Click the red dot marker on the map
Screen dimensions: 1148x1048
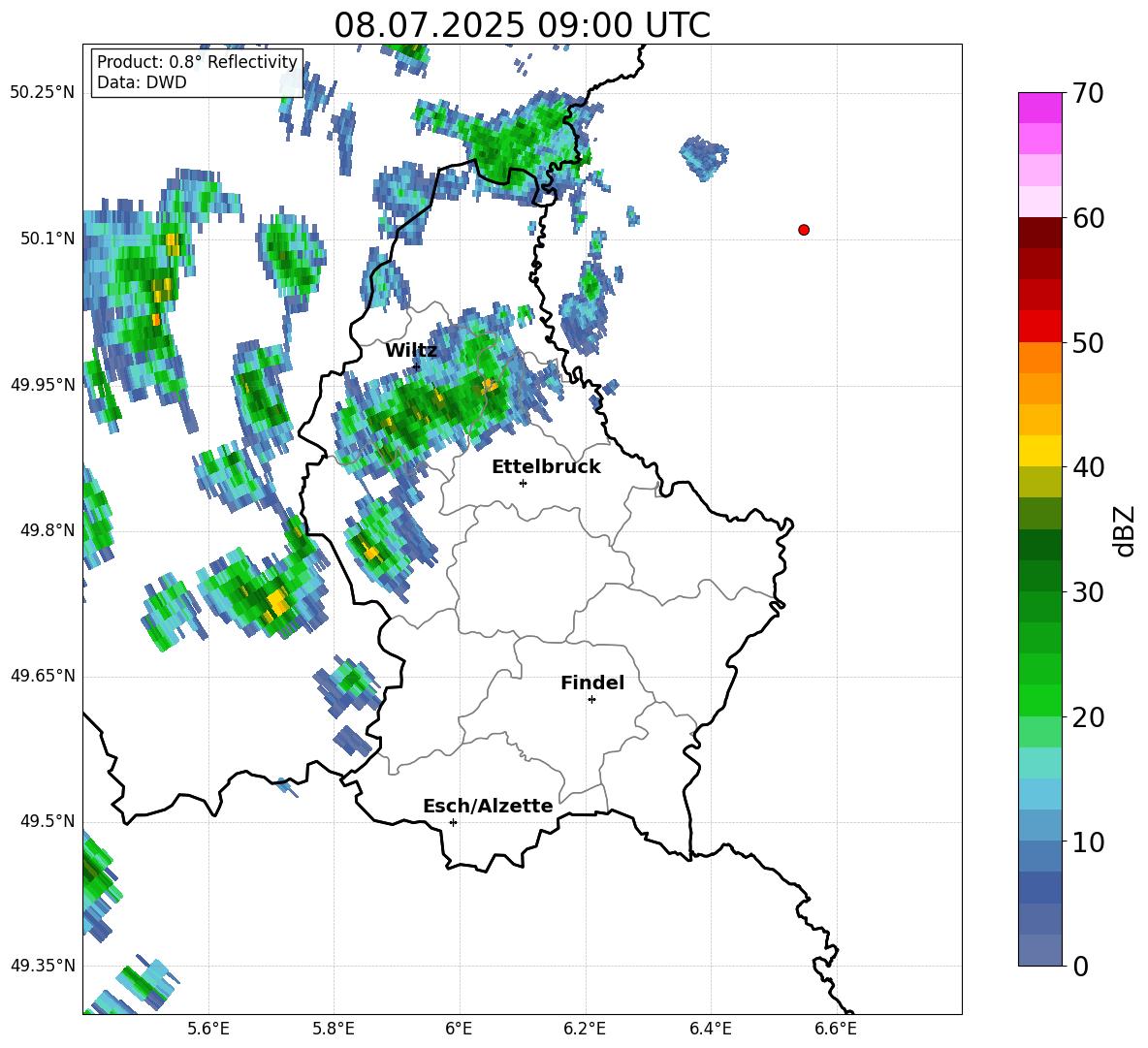[804, 230]
